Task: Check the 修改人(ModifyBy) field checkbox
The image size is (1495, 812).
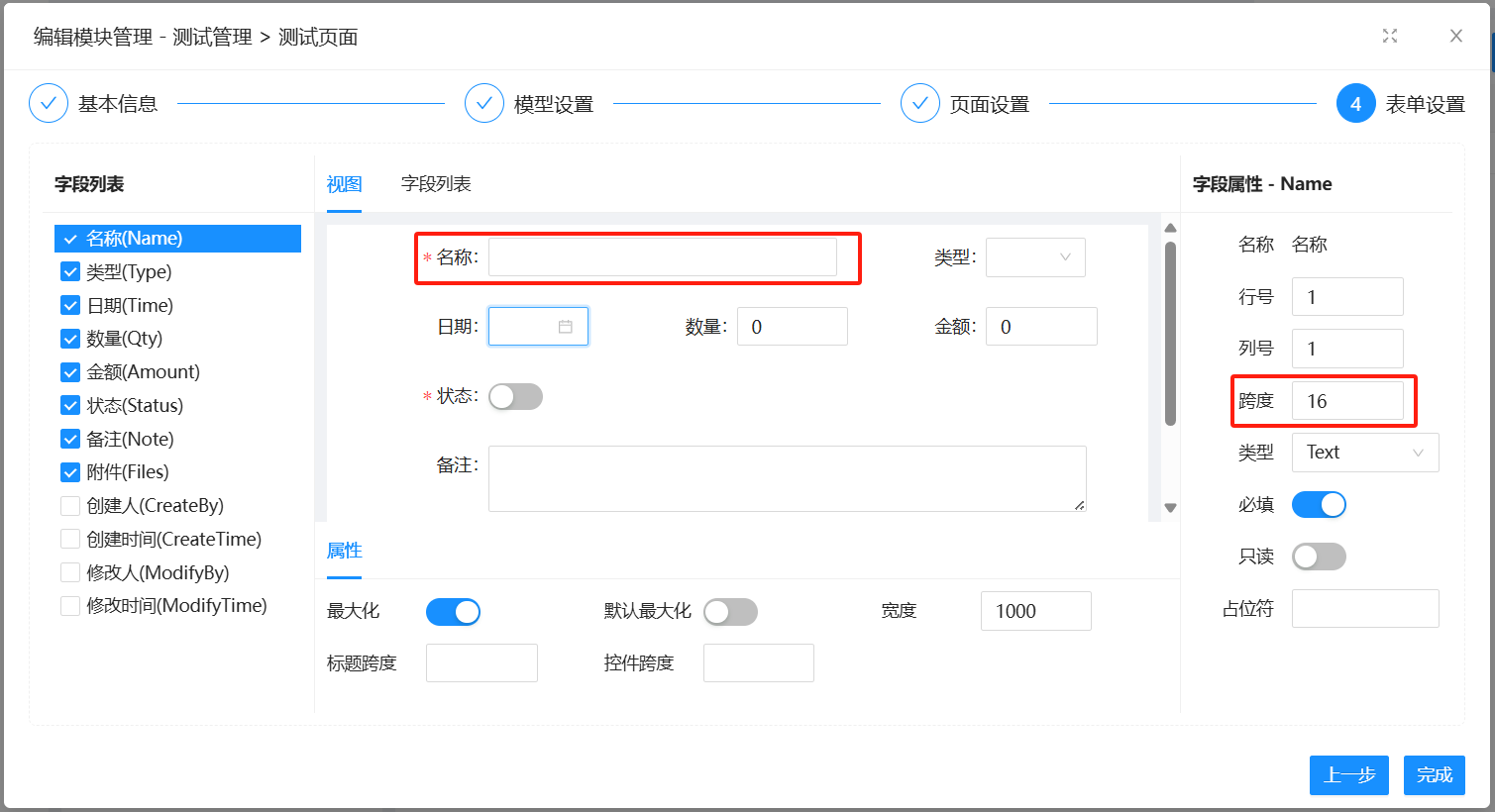Action: click(70, 572)
